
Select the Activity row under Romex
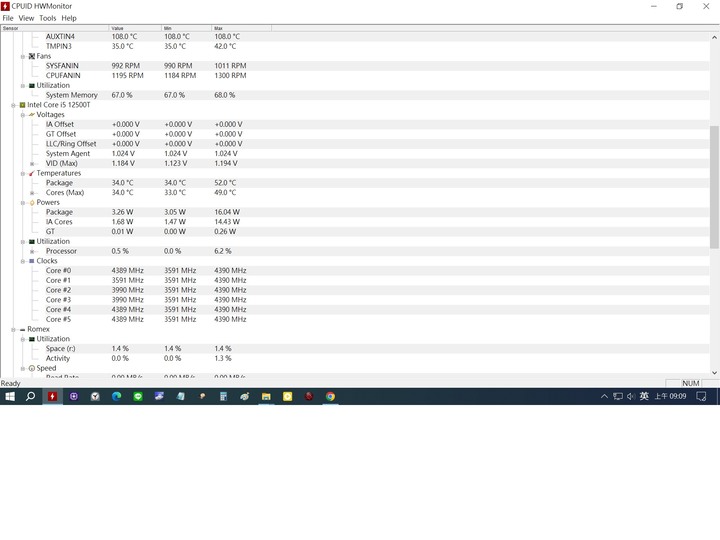point(355,358)
